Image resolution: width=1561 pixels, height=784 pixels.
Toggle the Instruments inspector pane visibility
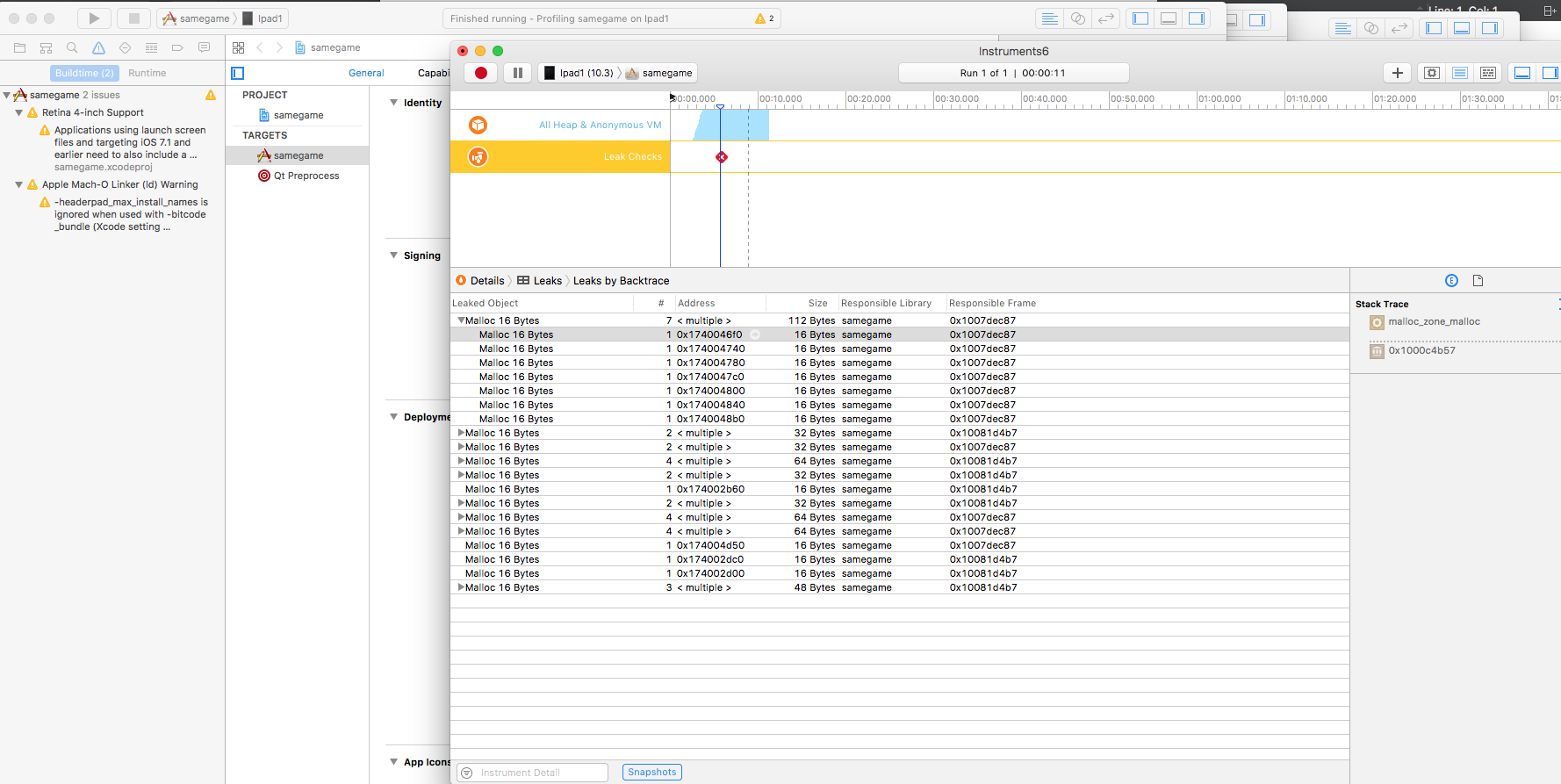coord(1550,73)
